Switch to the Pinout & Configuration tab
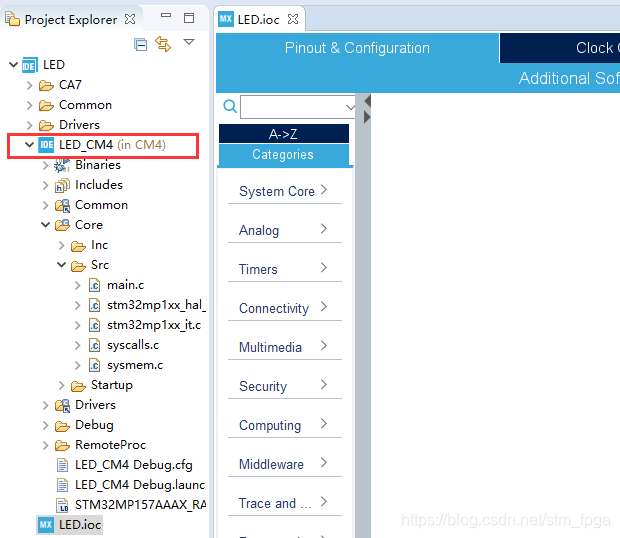The height and width of the screenshot is (538, 620). (x=357, y=48)
